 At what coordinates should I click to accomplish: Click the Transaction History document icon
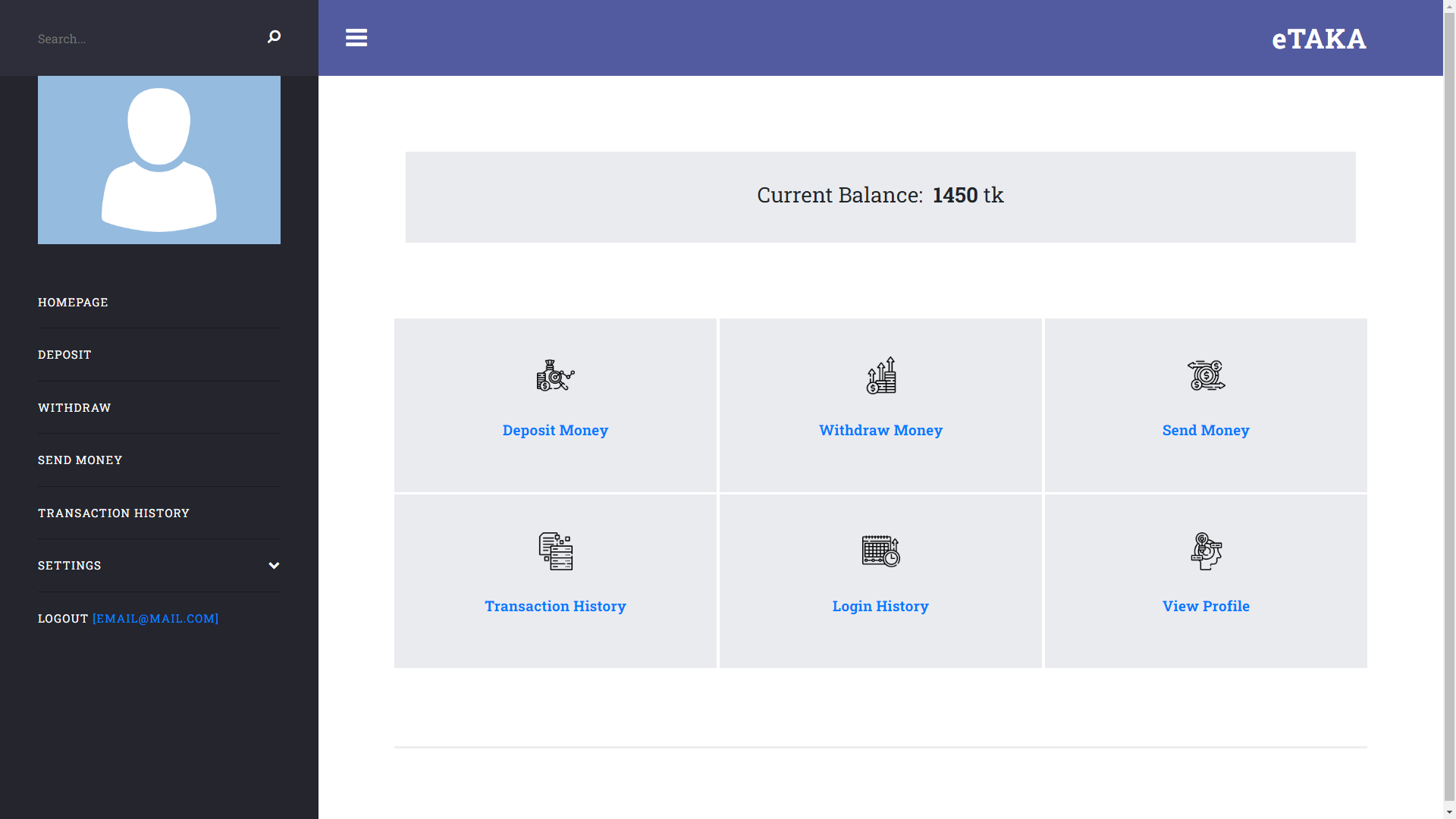point(555,551)
